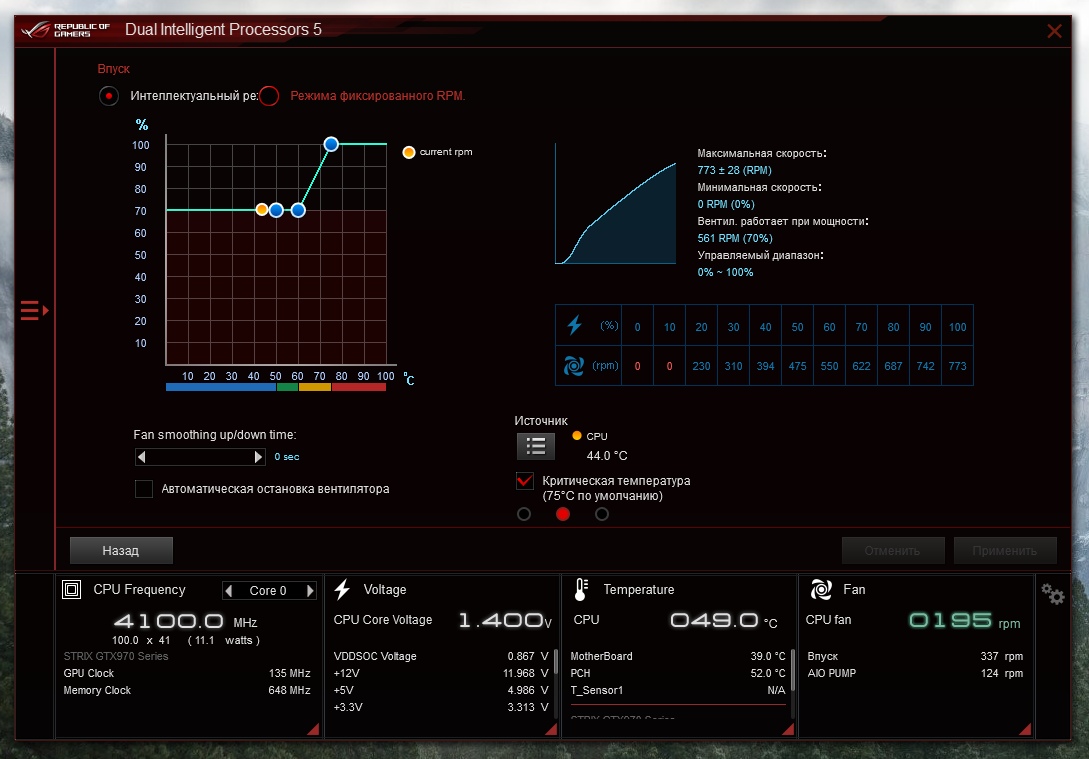1089x759 pixels.
Task: Click the fan curve point at 60 degrees
Action: [x=298, y=210]
